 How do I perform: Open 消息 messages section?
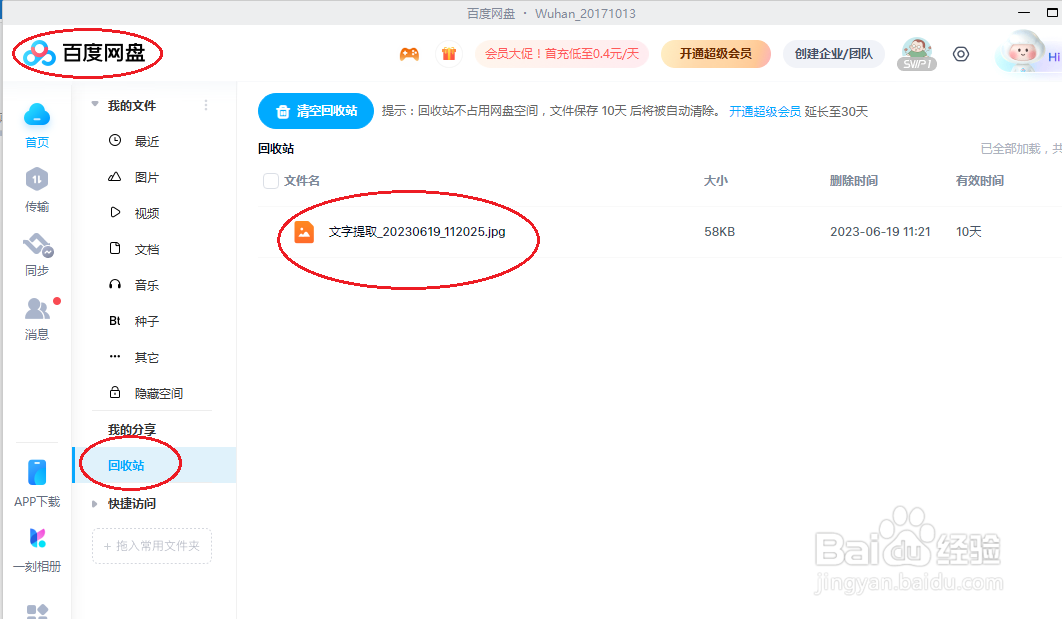[37, 318]
